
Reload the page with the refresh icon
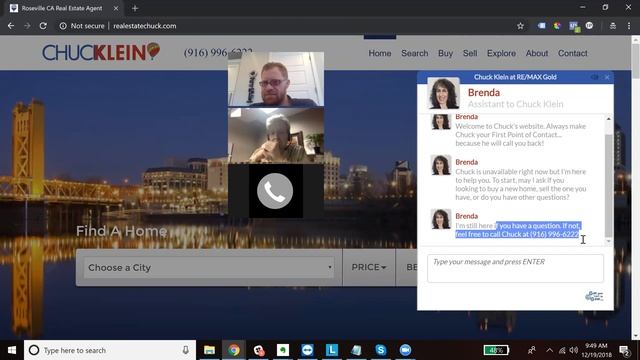43,26
